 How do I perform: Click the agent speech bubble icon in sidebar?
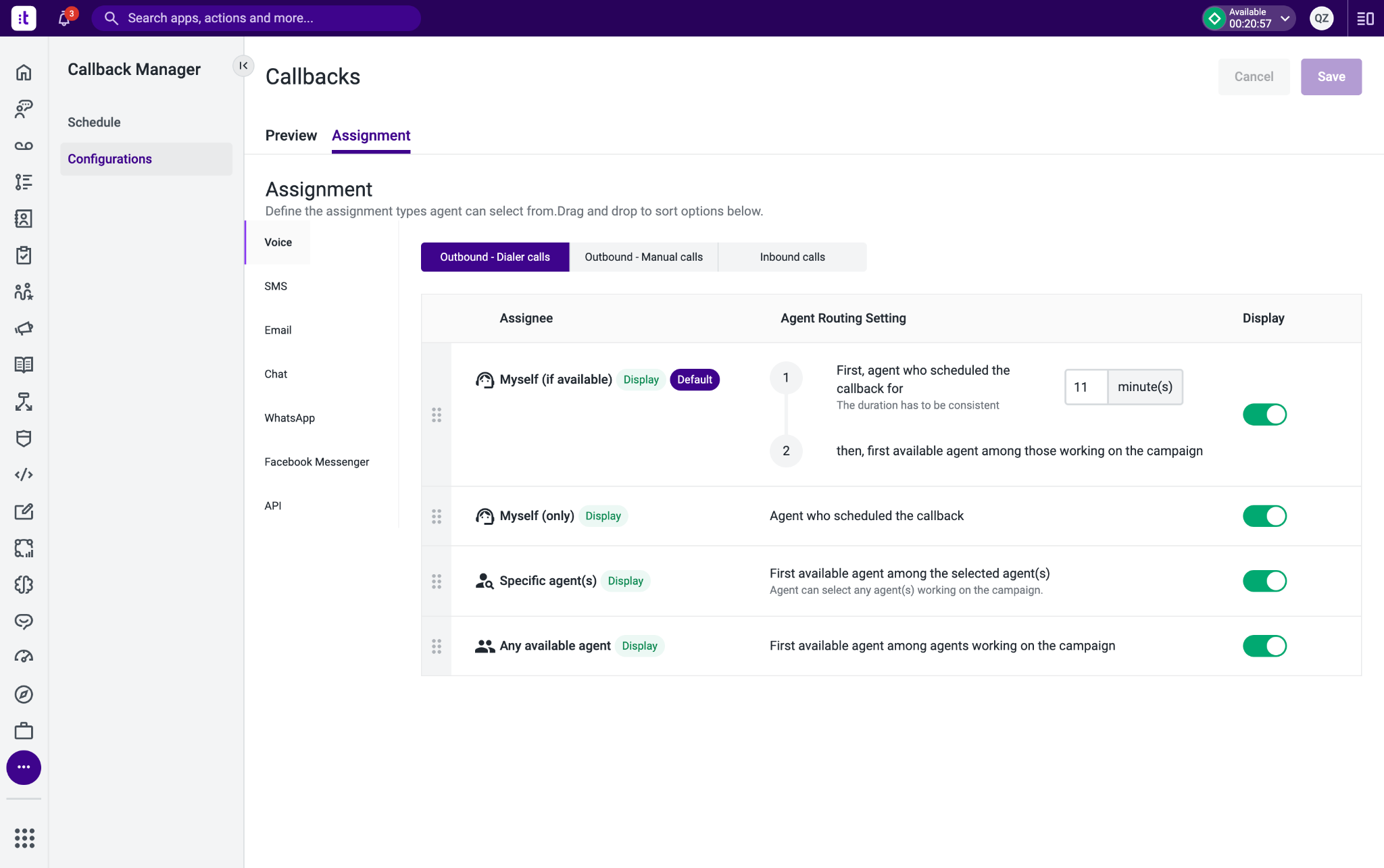(24, 109)
